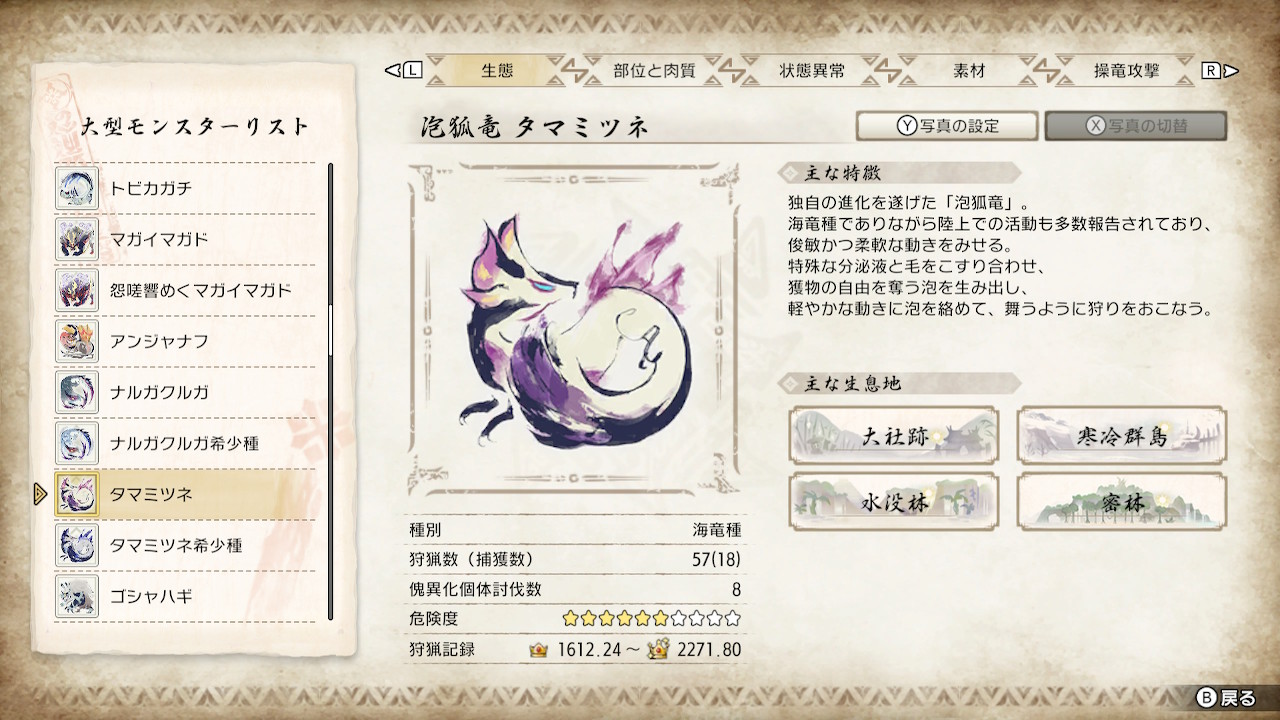The image size is (1280, 720).
Task: Select the ナルガクルガ希少種 icon
Action: 77,443
